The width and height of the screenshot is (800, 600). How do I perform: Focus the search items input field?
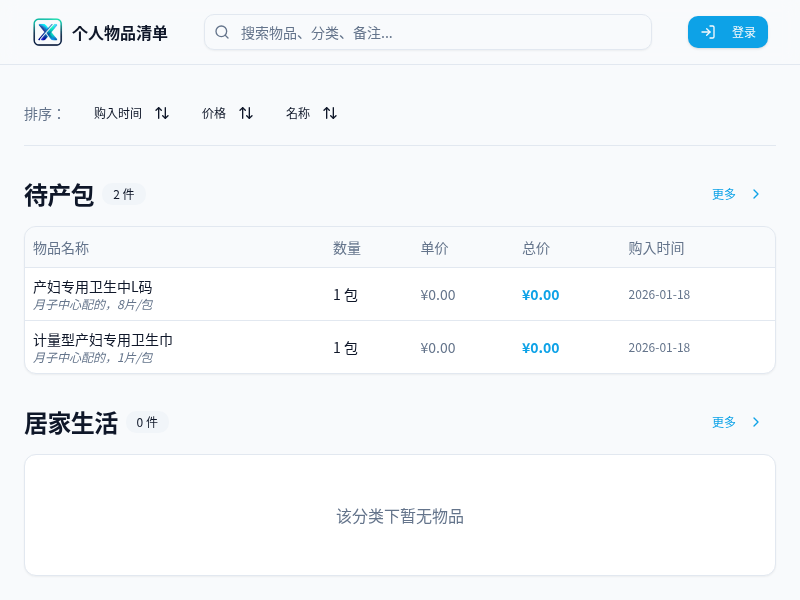pyautogui.click(x=440, y=32)
